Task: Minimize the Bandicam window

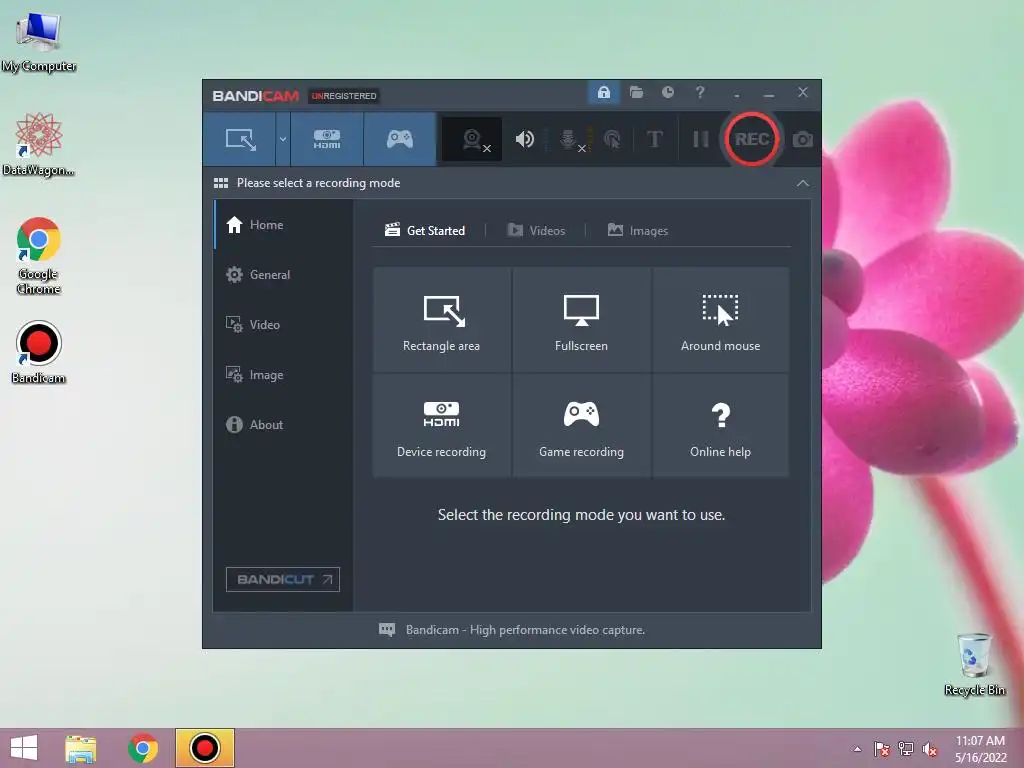Action: pyautogui.click(x=769, y=93)
